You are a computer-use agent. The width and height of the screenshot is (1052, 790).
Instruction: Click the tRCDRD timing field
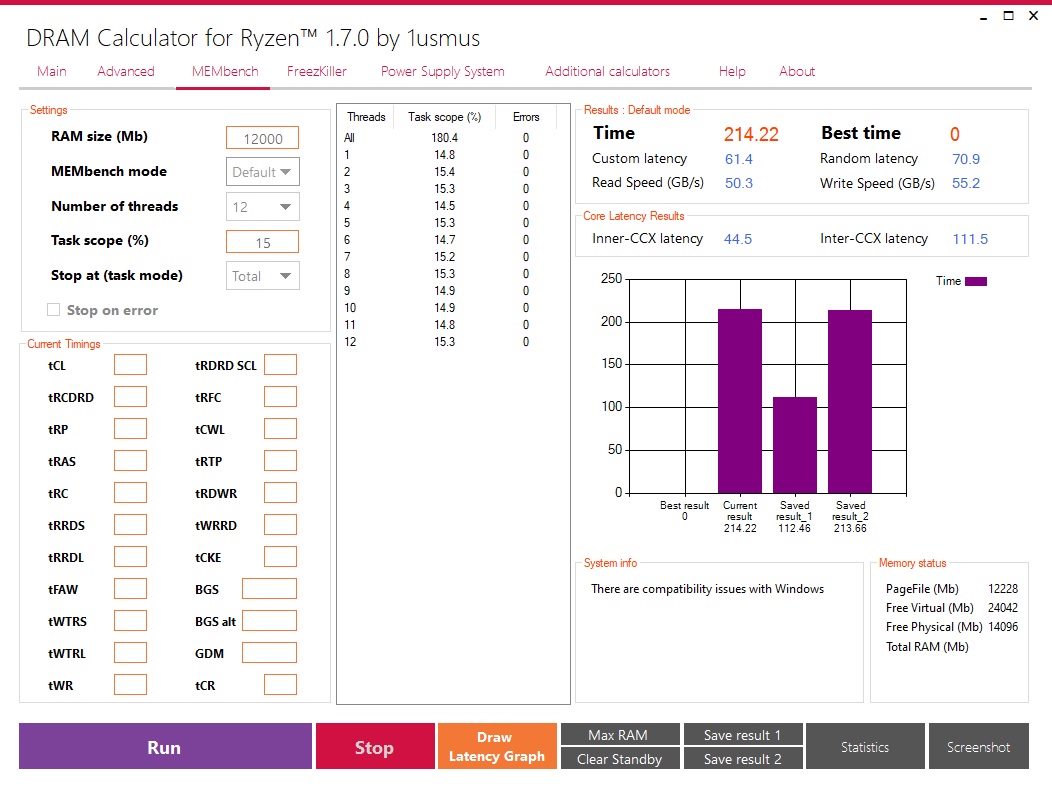click(130, 397)
